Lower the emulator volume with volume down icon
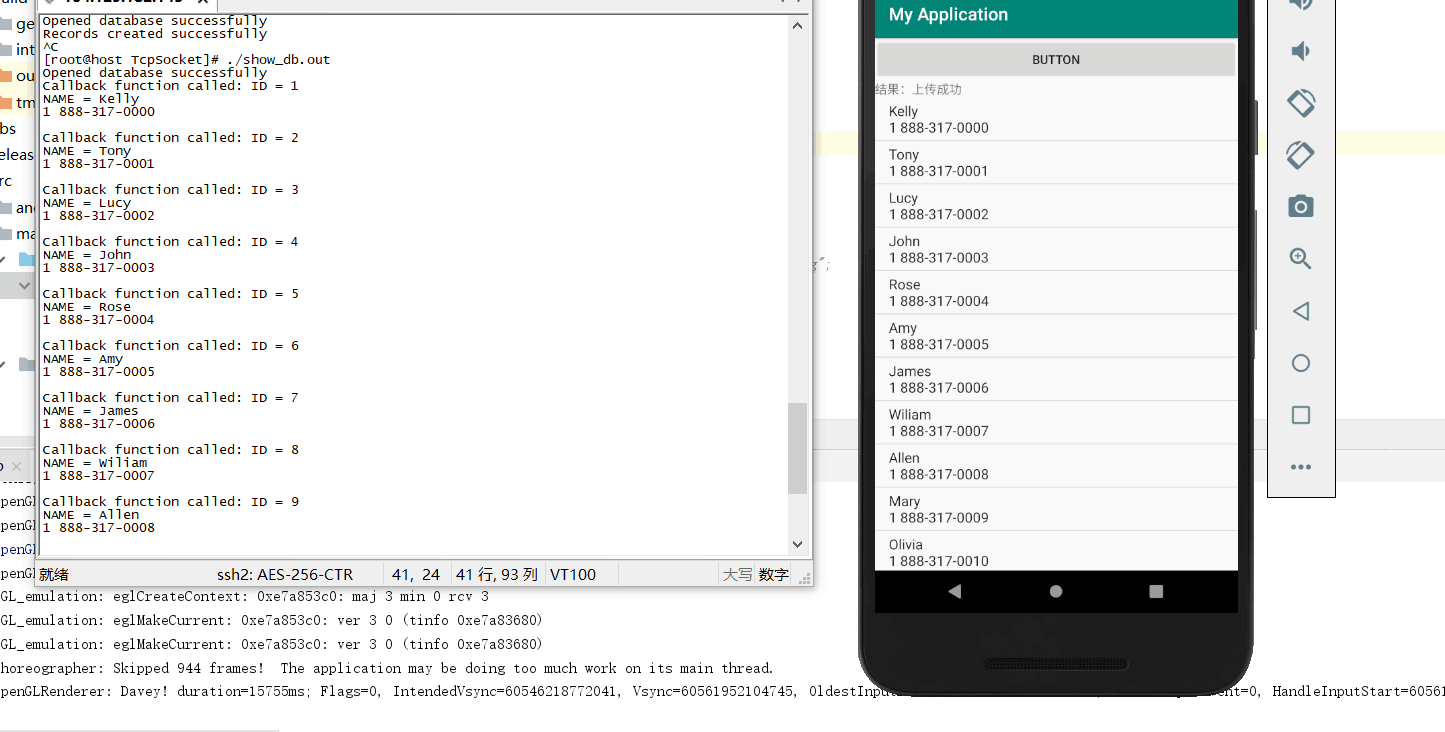The height and width of the screenshot is (732, 1445). [x=1300, y=51]
